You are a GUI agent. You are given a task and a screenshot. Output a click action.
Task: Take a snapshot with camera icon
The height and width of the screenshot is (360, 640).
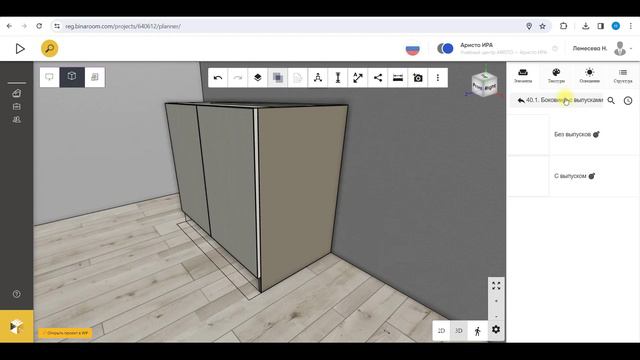click(418, 78)
